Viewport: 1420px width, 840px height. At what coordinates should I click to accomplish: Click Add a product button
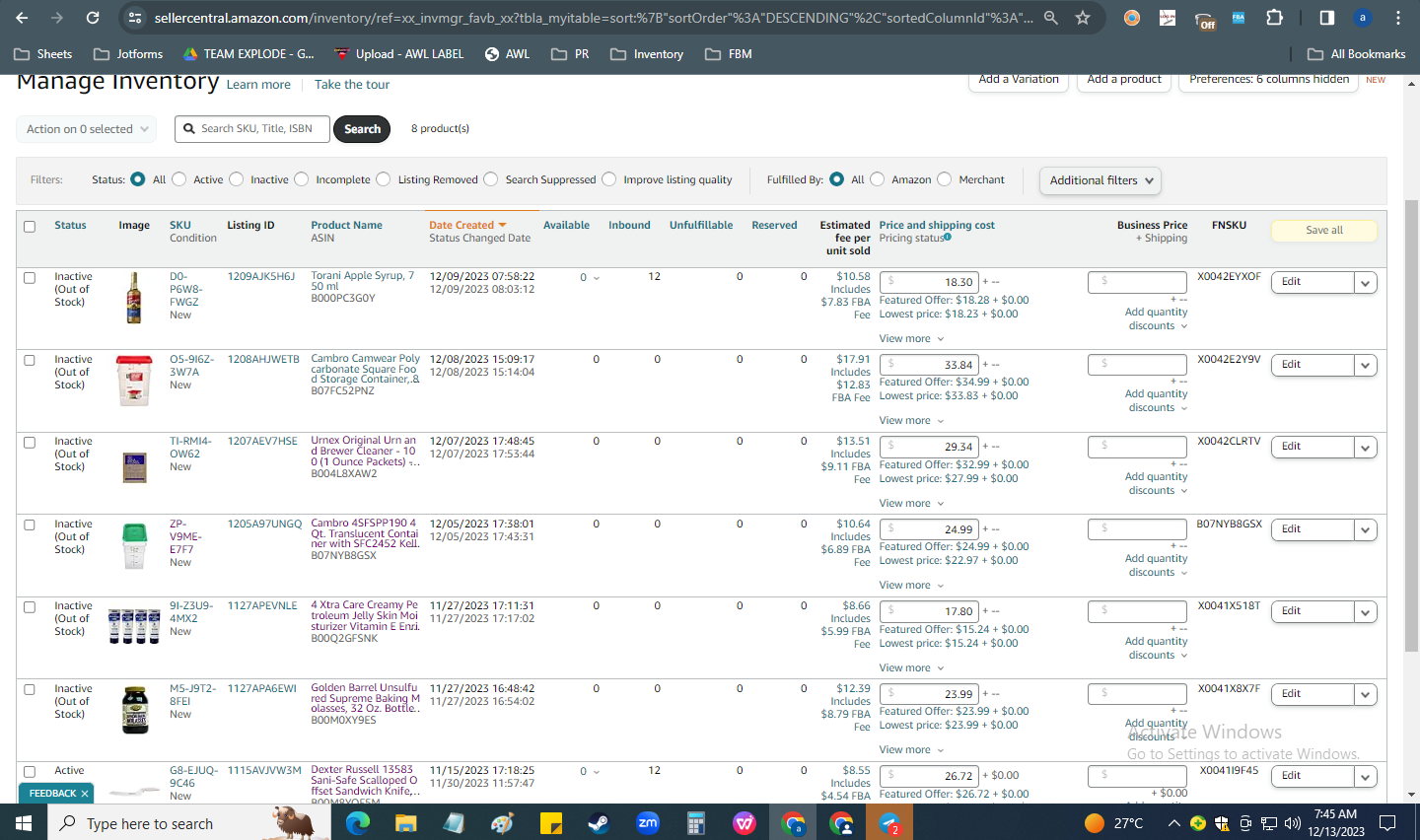(x=1124, y=81)
